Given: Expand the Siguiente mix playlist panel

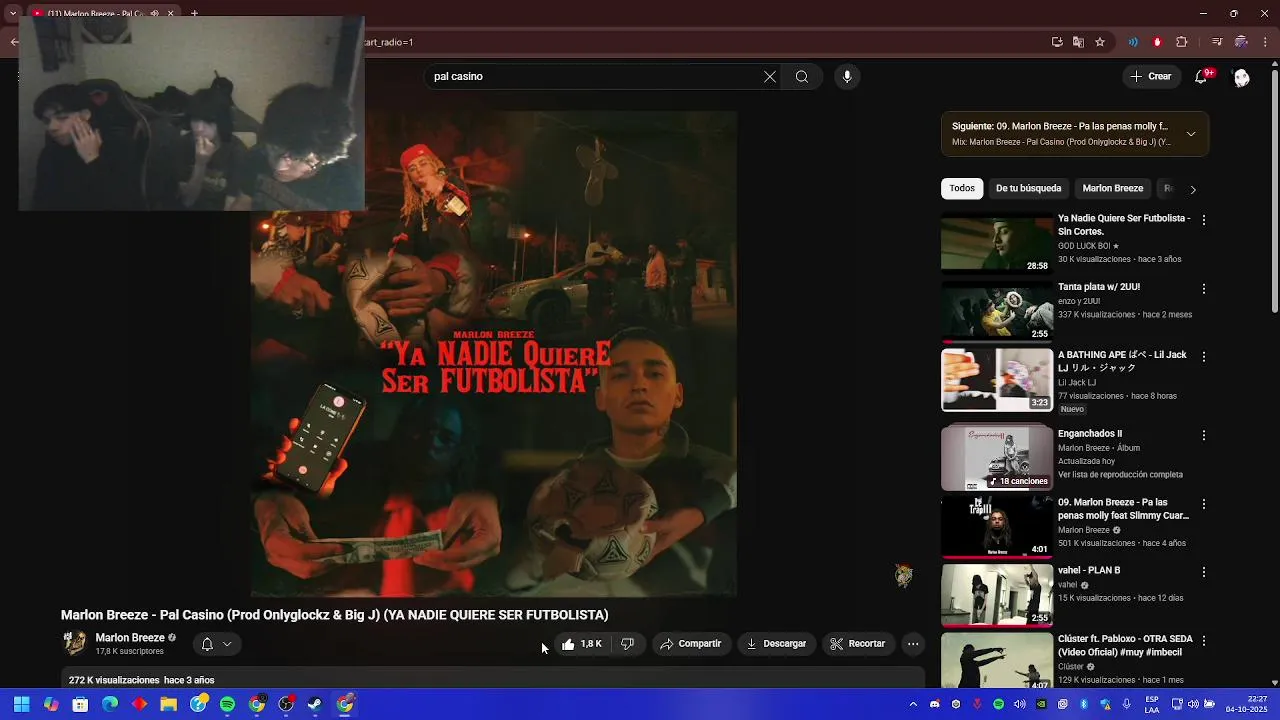Looking at the screenshot, I should tap(1191, 134).
